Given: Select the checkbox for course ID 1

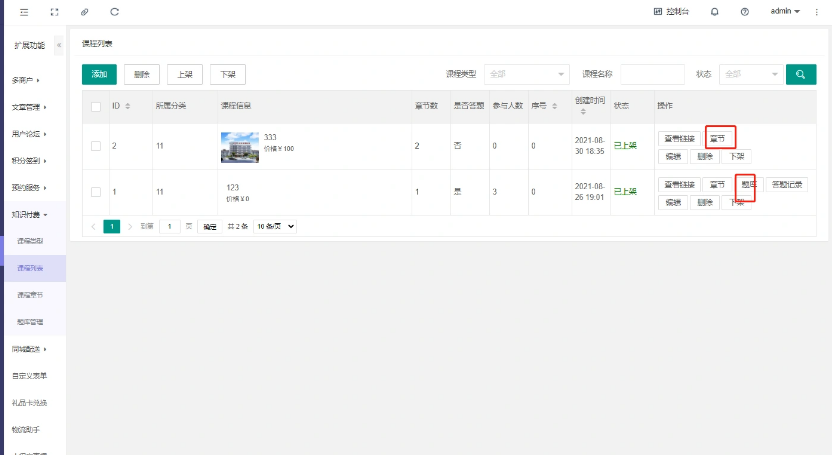Looking at the screenshot, I should click(x=96, y=191).
